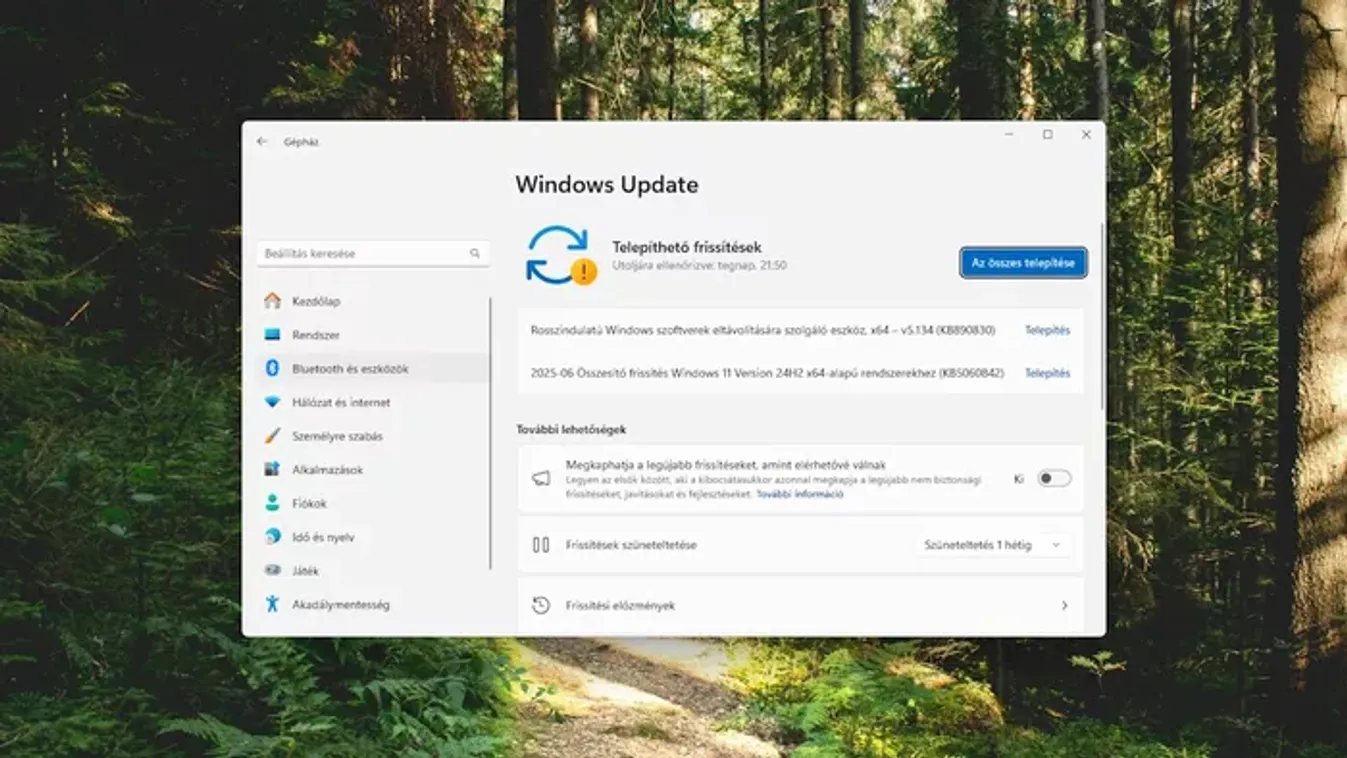This screenshot has height=758, width=1347.
Task: Click the Személyre szabás brush icon
Action: pos(272,436)
